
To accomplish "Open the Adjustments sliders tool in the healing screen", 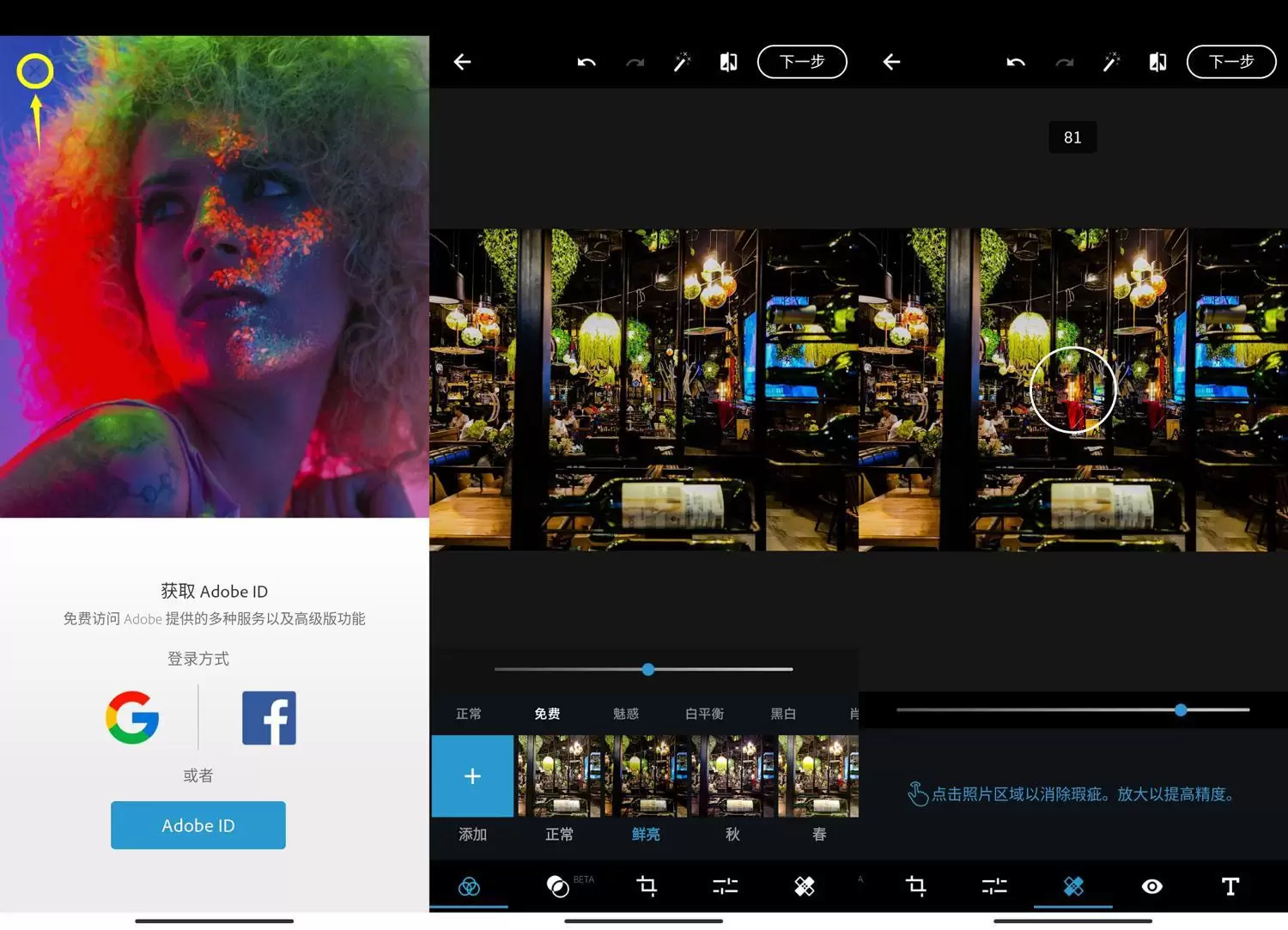I will [994, 886].
